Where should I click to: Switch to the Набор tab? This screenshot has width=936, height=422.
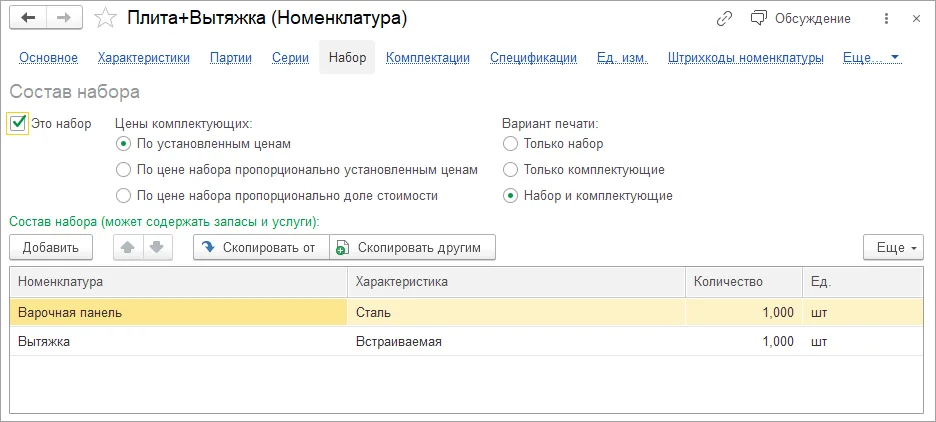(x=347, y=57)
